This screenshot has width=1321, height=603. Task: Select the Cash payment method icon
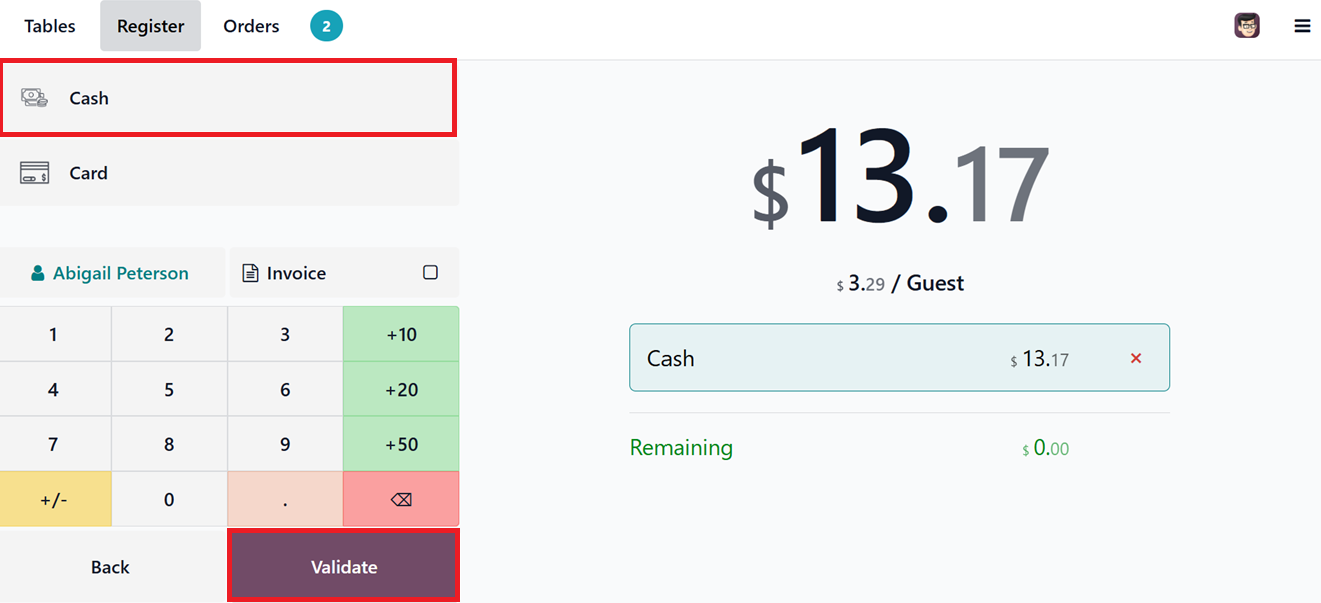pos(34,98)
